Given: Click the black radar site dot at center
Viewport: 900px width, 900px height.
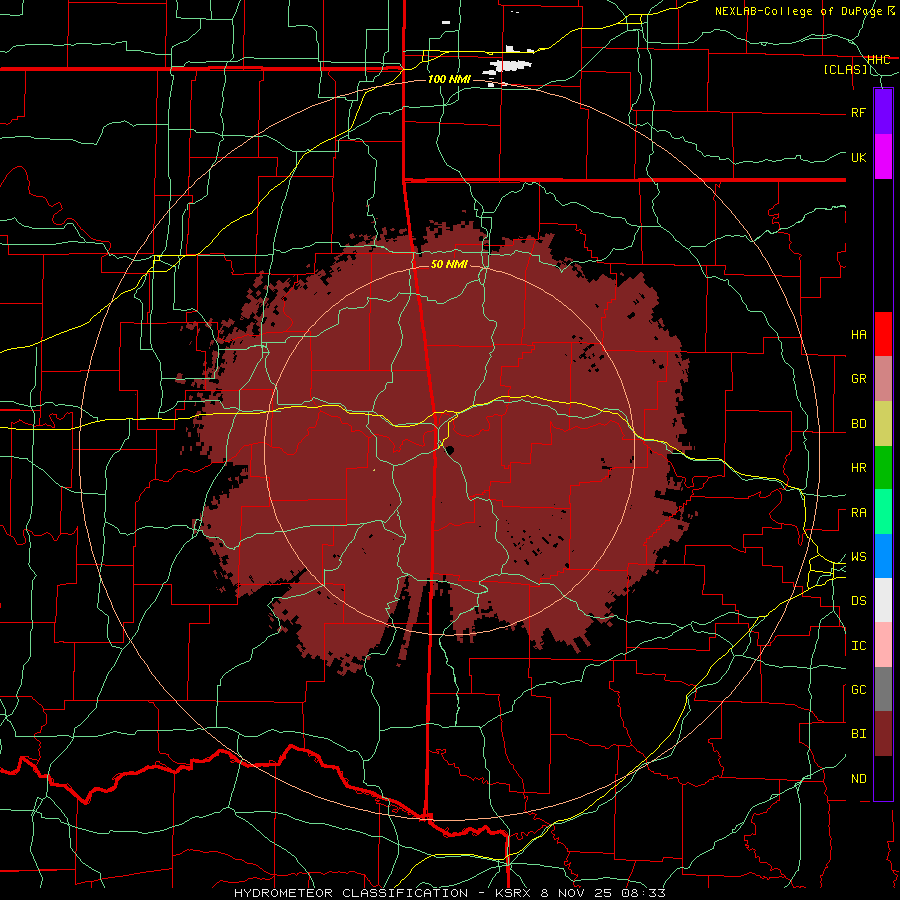Looking at the screenshot, I should [450, 449].
